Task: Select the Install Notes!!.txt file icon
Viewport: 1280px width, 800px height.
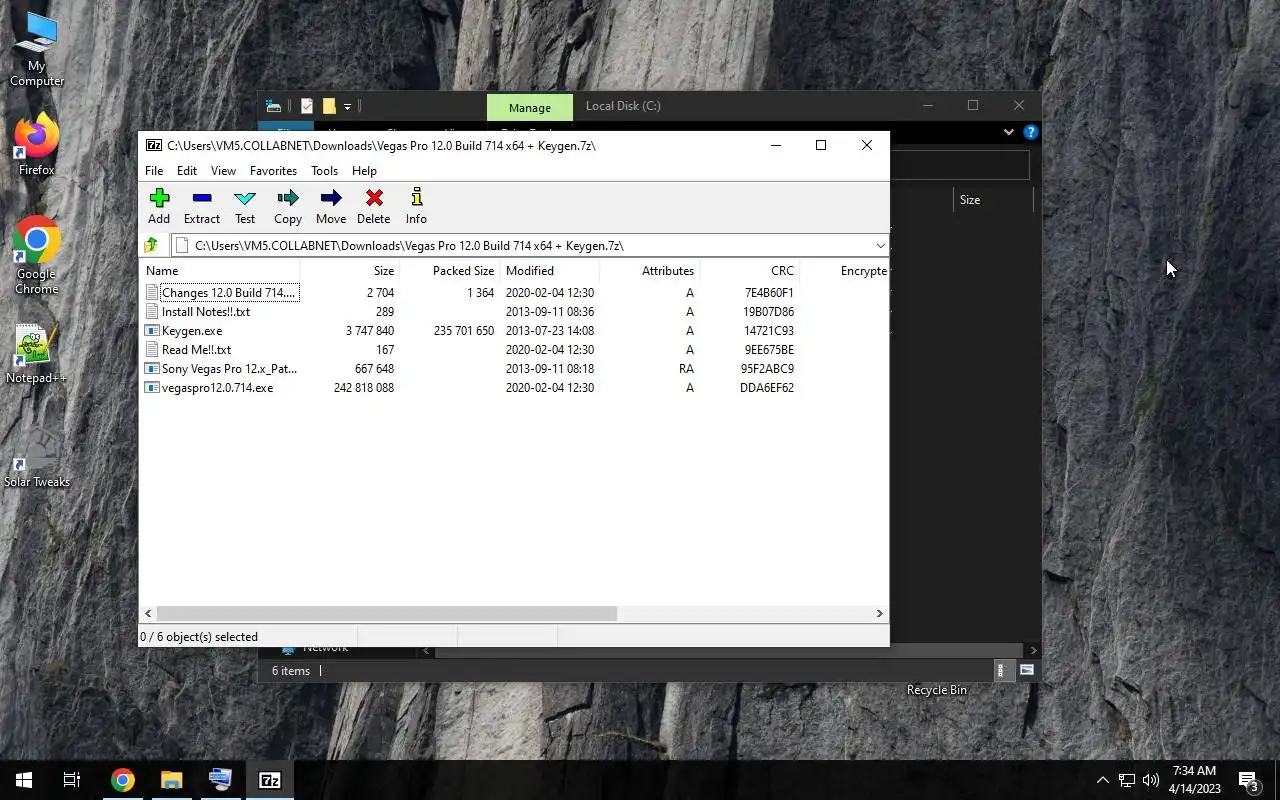Action: (152, 312)
